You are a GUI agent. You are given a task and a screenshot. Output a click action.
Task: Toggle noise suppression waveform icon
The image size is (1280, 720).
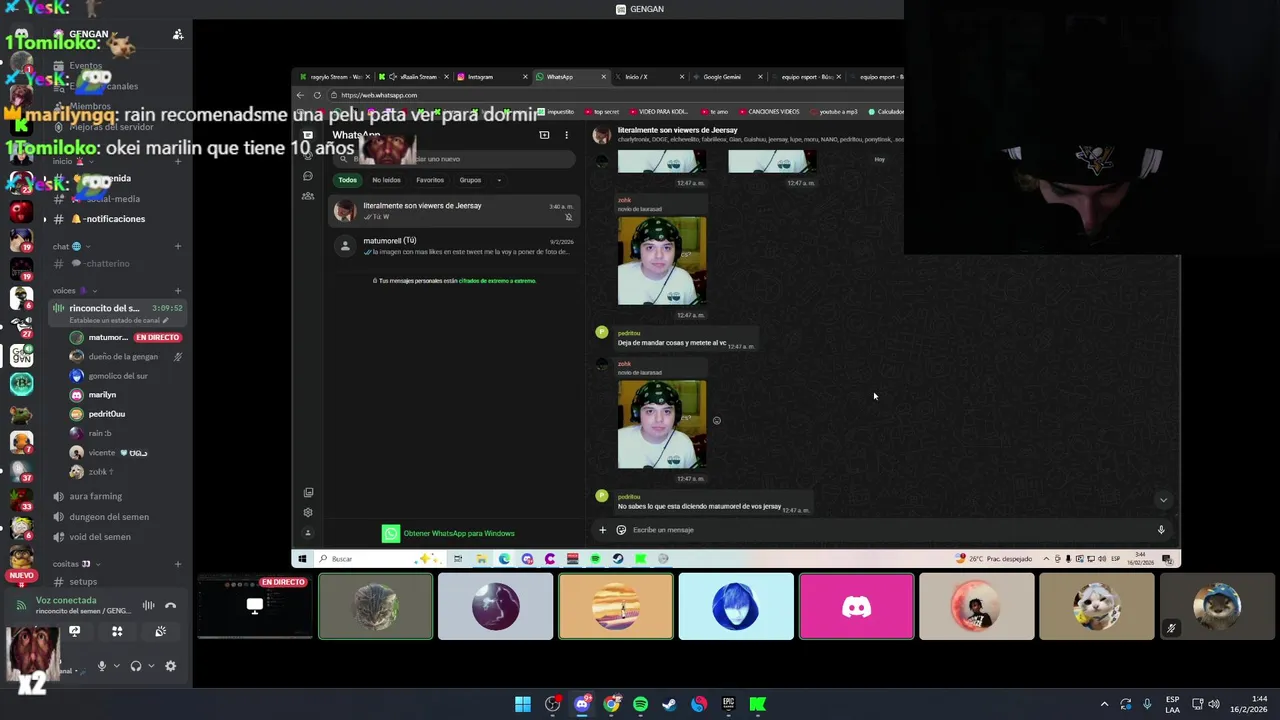[148, 605]
